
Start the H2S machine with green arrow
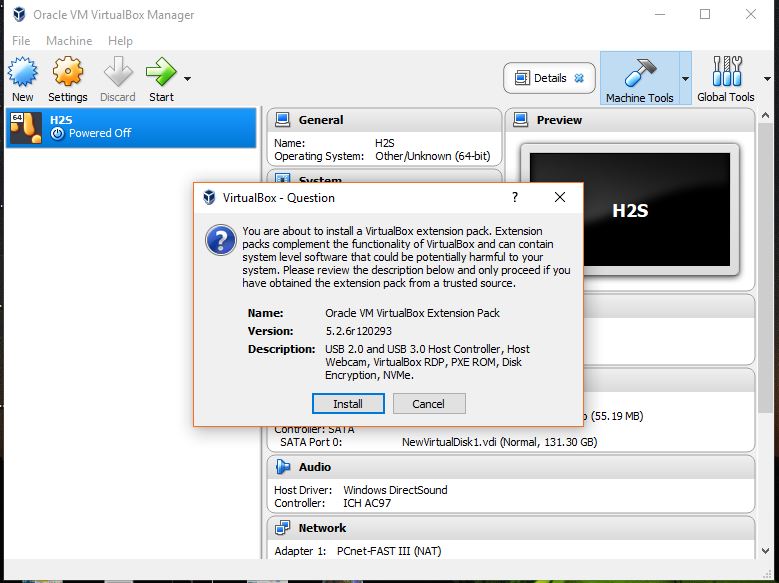pyautogui.click(x=161, y=72)
